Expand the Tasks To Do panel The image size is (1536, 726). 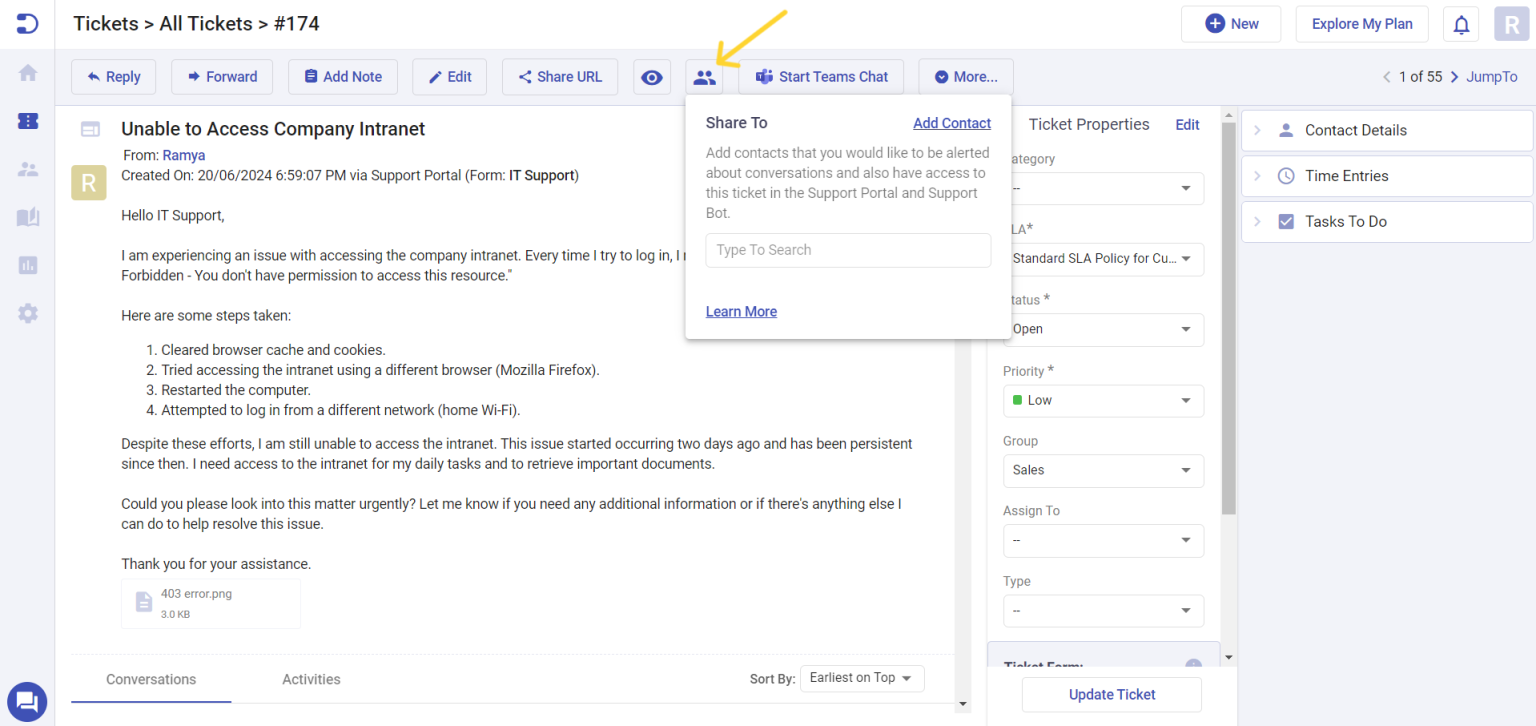pos(1386,221)
